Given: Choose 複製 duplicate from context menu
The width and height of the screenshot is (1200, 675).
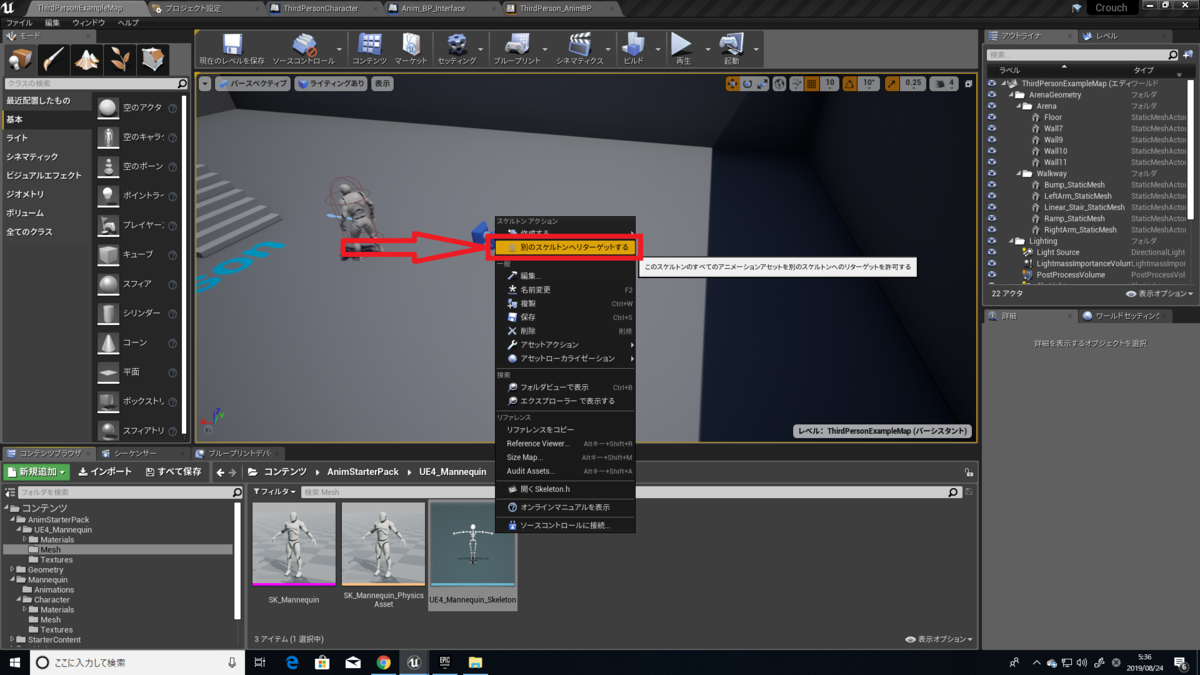Looking at the screenshot, I should 566,304.
